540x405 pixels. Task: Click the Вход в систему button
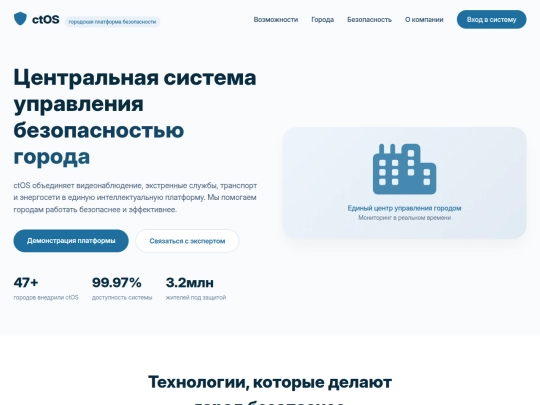[491, 20]
